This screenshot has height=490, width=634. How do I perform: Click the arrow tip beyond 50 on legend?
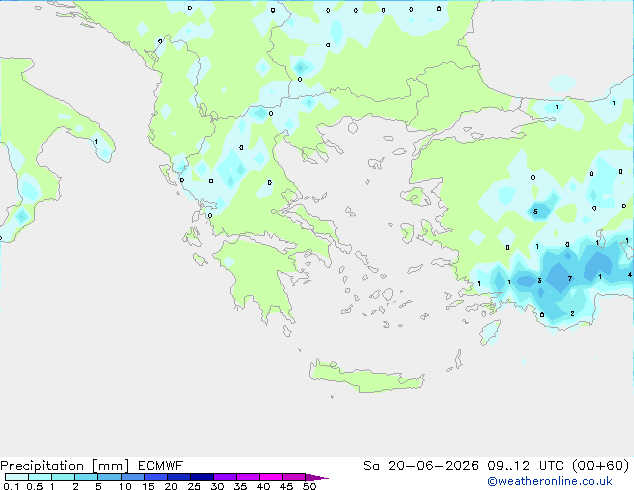coord(317,477)
